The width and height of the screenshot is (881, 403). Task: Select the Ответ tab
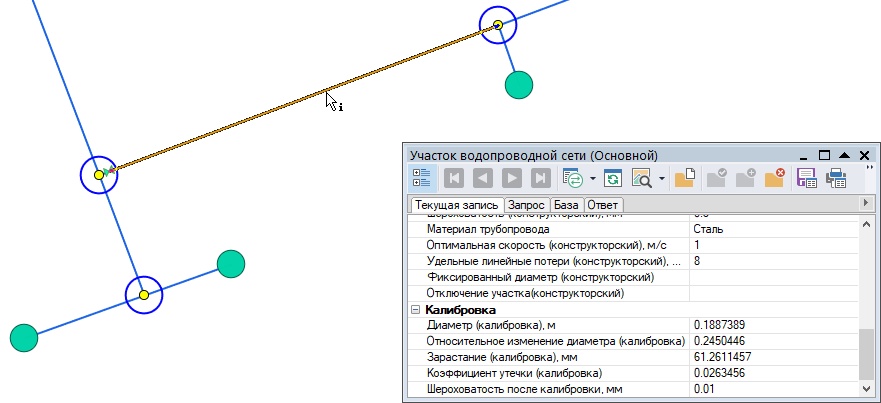pos(602,205)
